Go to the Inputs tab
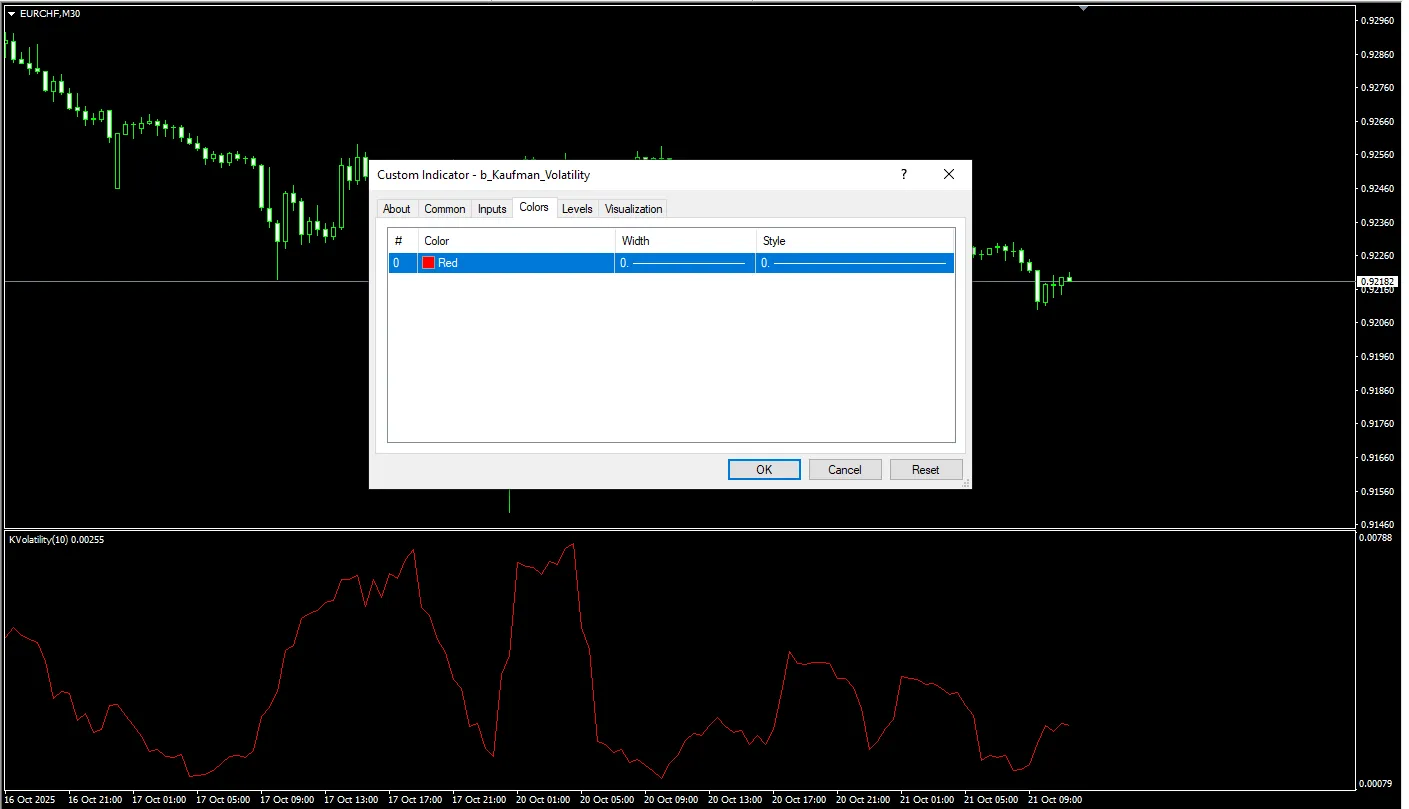 coord(491,209)
